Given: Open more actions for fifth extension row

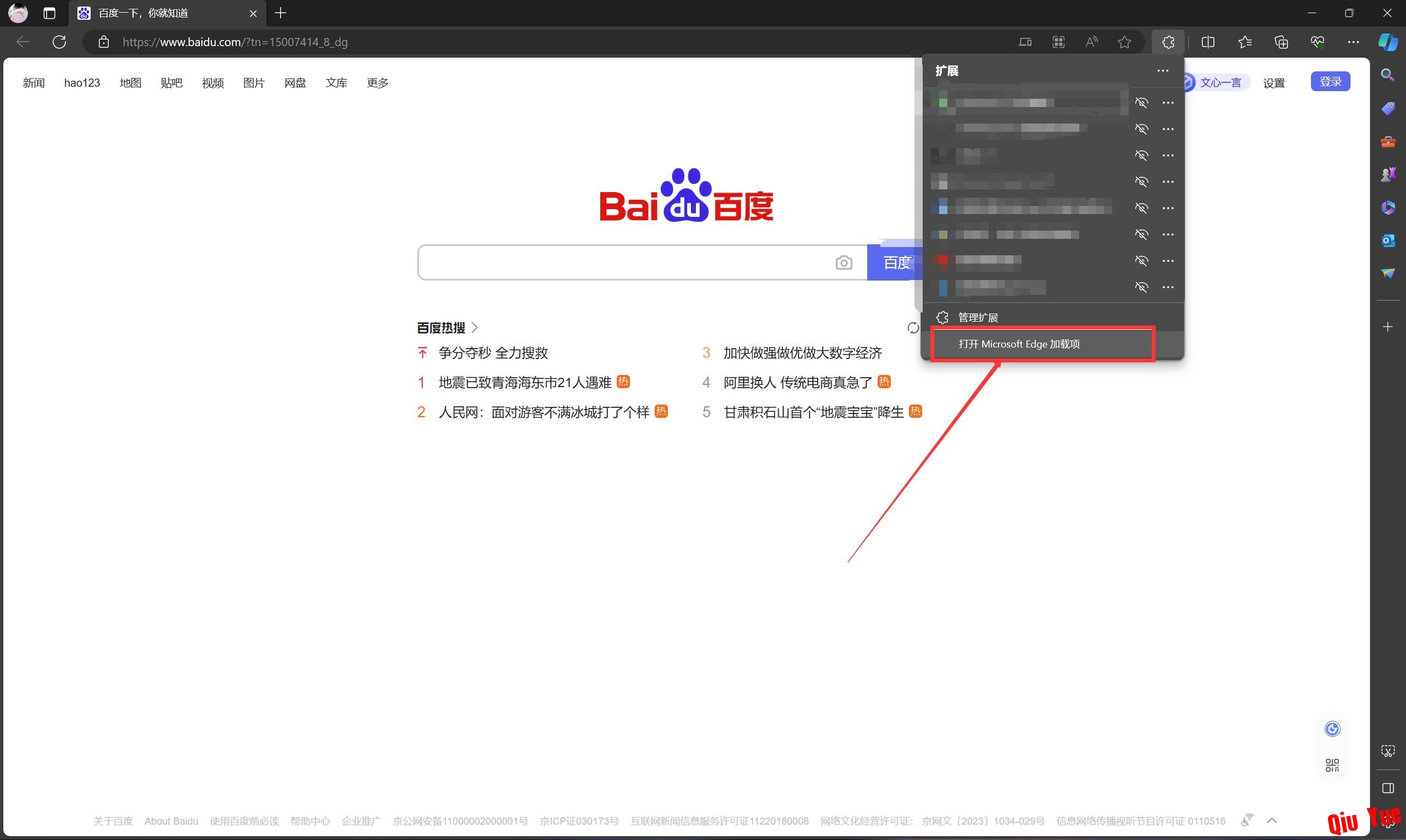Looking at the screenshot, I should 1168,208.
